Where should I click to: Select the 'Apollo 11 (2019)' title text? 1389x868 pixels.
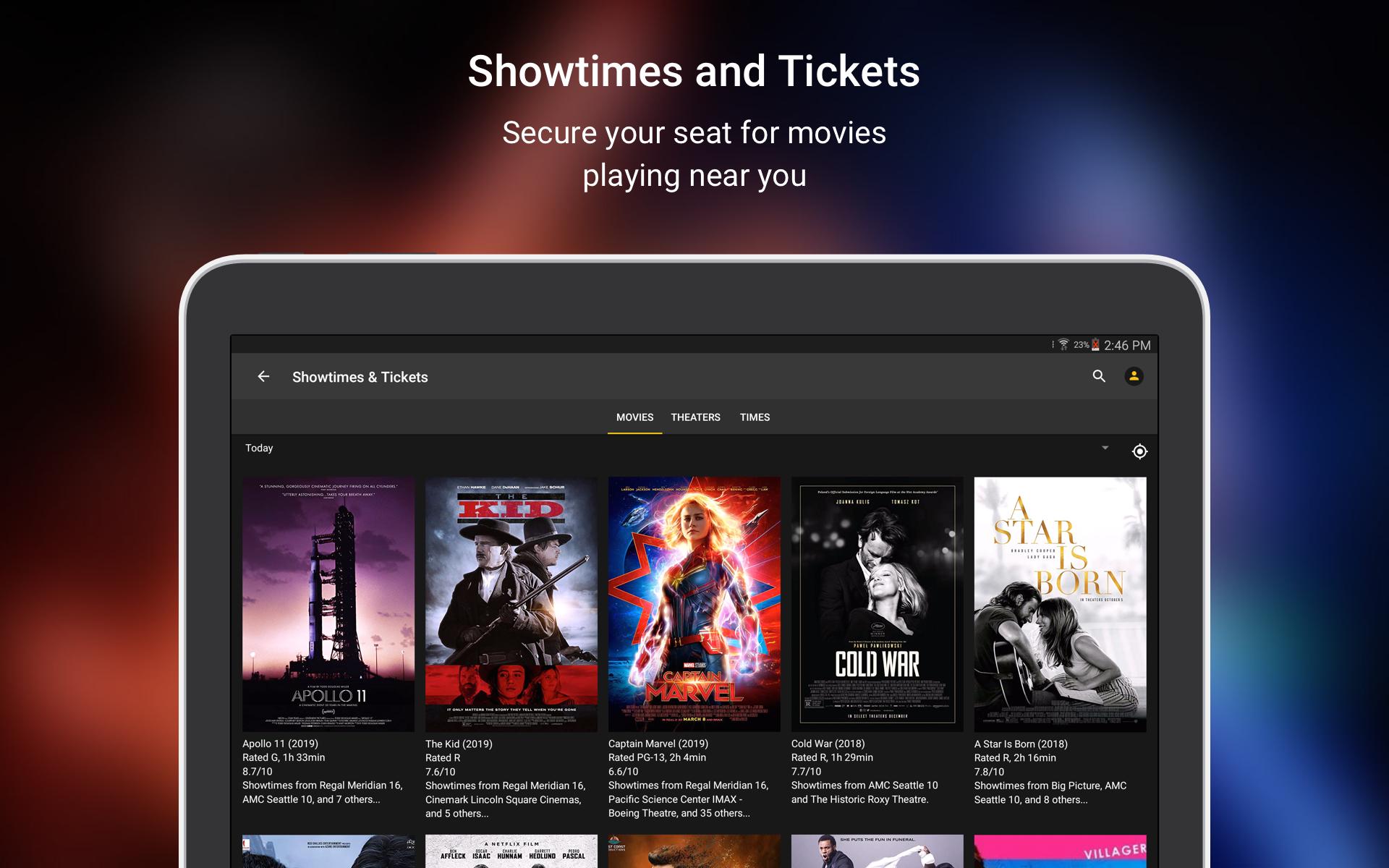click(280, 744)
